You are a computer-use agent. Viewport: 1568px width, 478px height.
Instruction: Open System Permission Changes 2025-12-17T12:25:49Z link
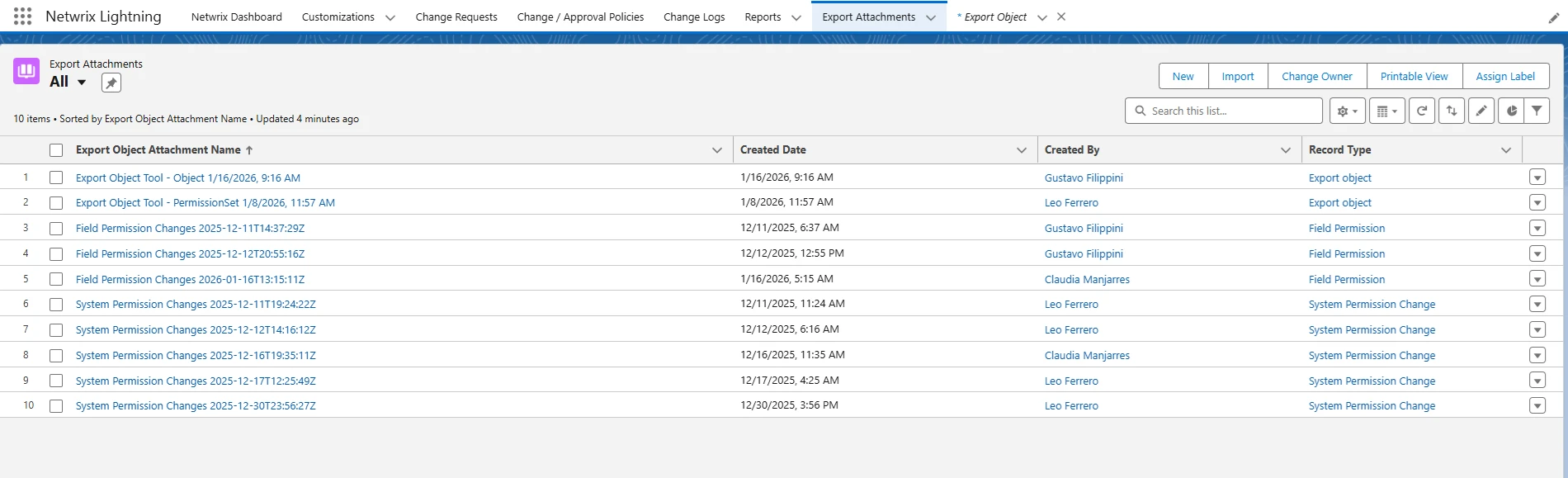(x=196, y=381)
